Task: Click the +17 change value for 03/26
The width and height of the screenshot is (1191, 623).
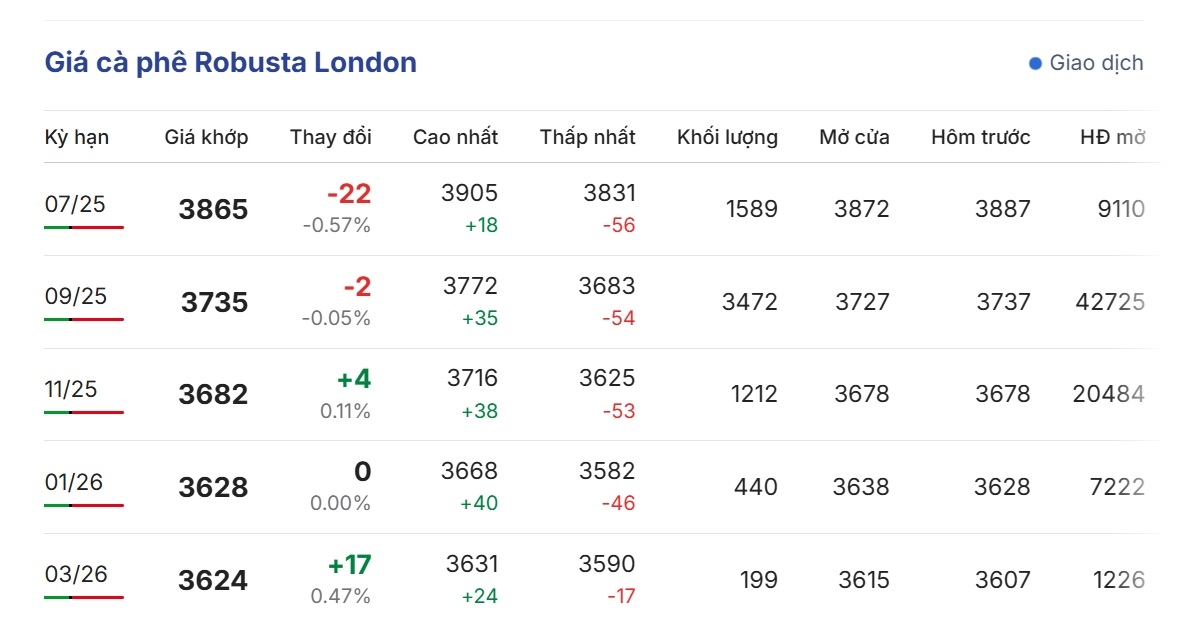Action: click(x=349, y=565)
